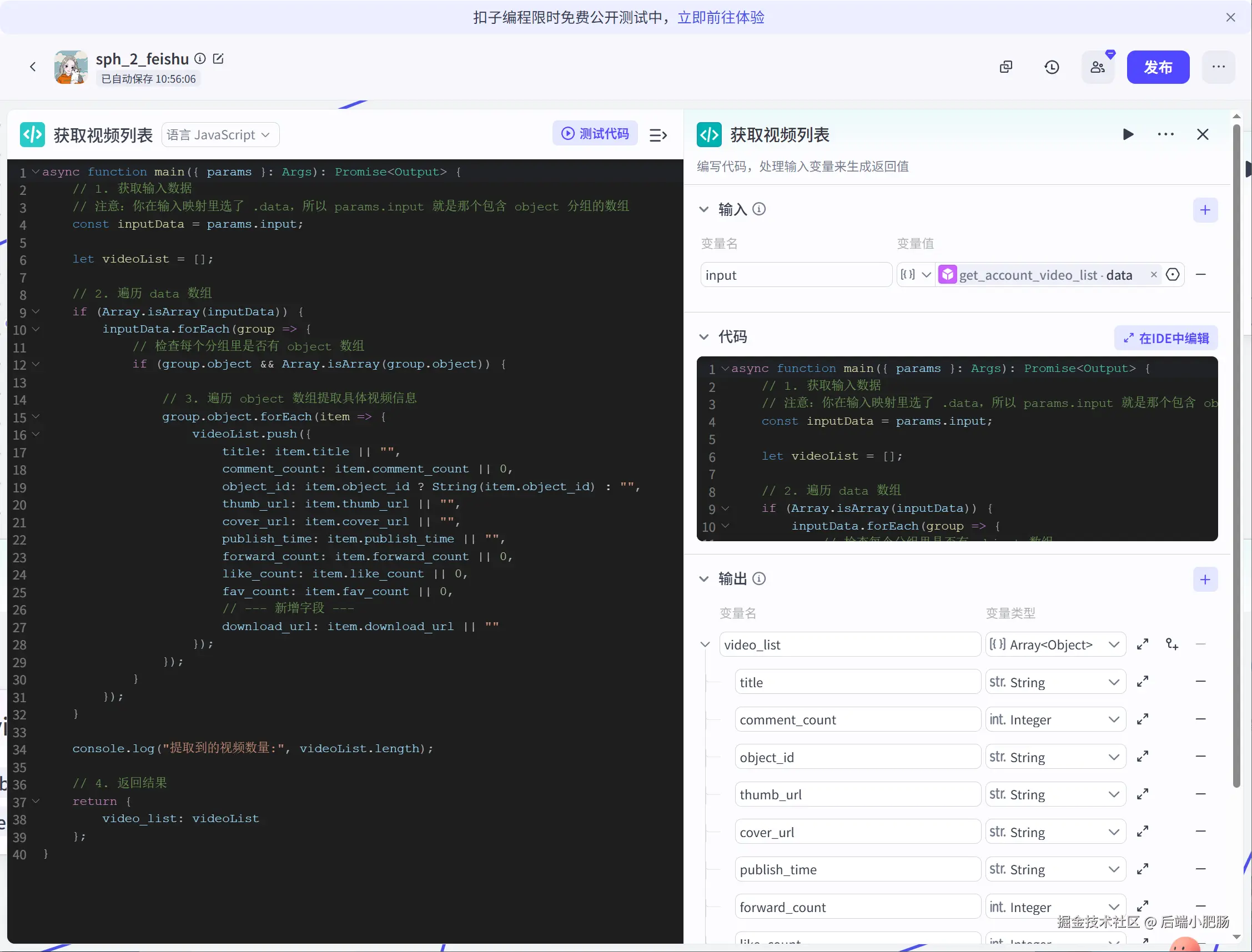1252x952 pixels.
Task: Open video_list Array<Object> type dropdown
Action: tap(1055, 645)
